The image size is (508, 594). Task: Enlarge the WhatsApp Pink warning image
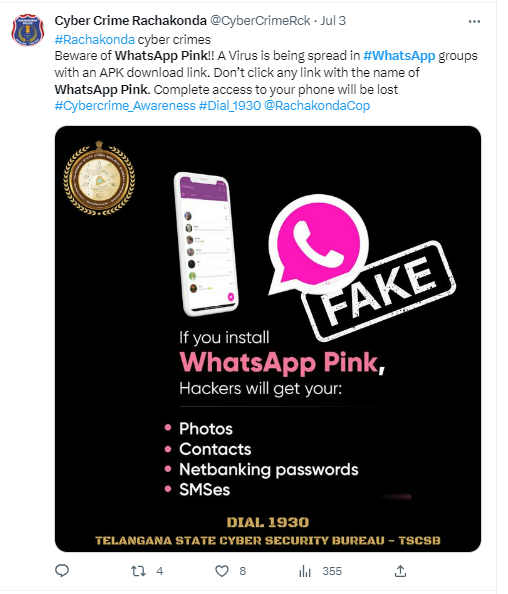pos(268,339)
